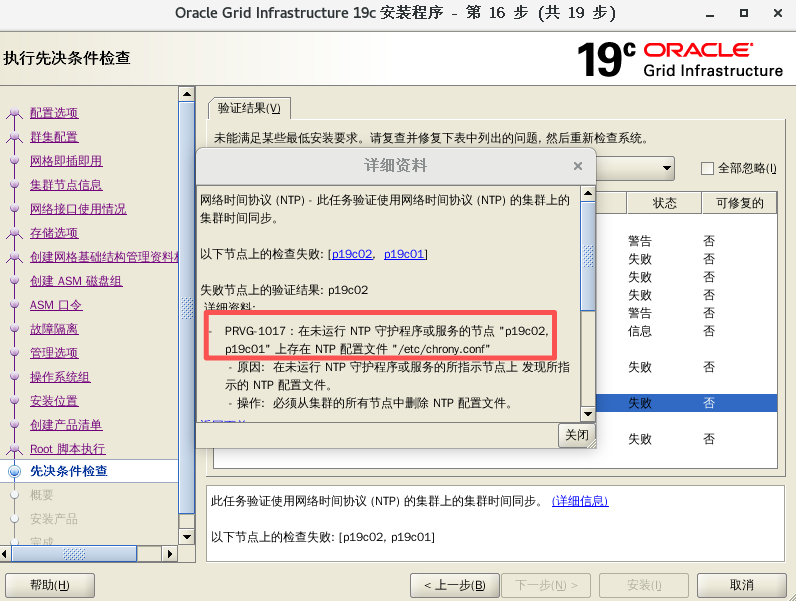Minimize the installer window
The width and height of the screenshot is (796, 601).
point(710,14)
